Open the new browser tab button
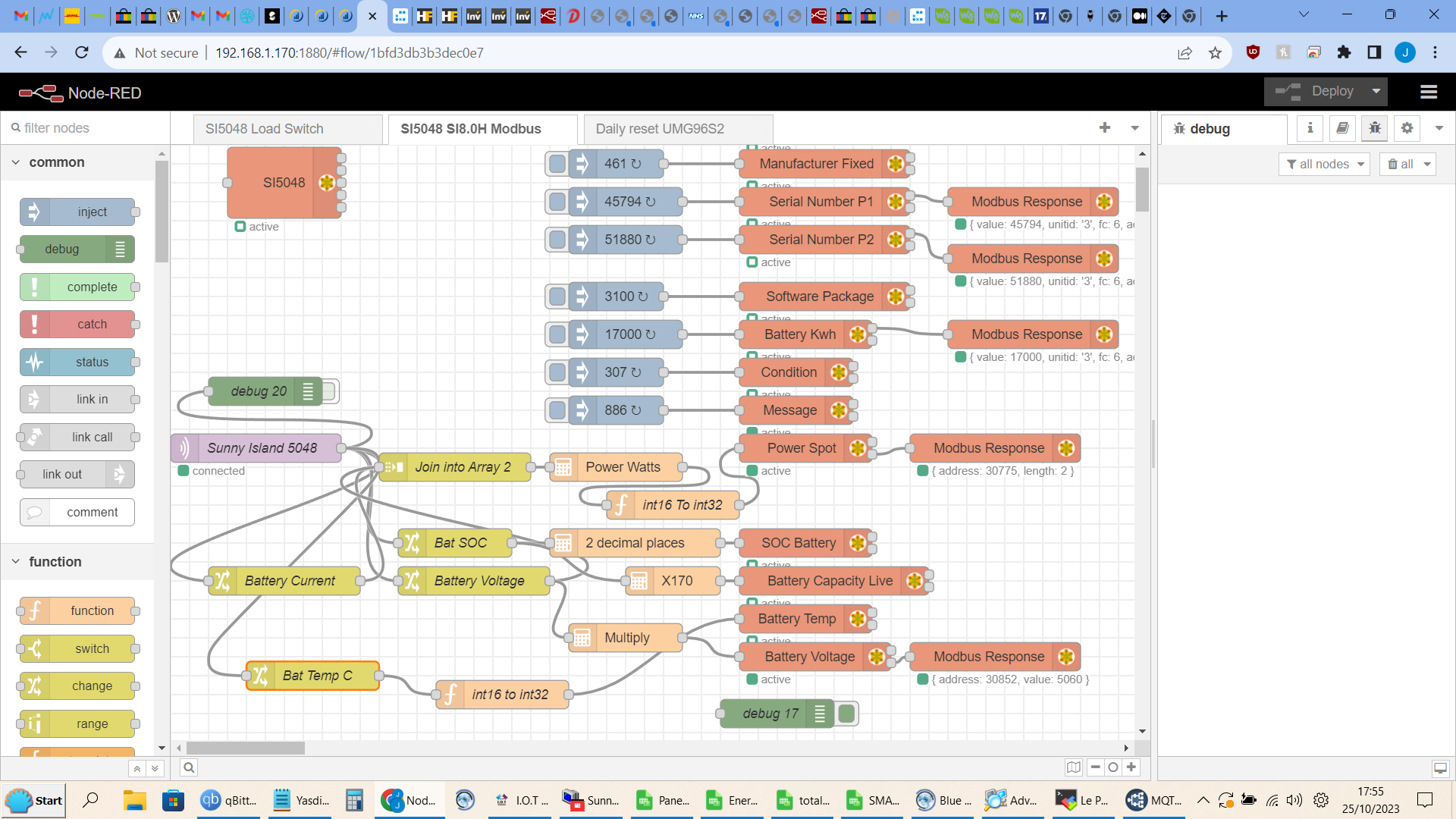Viewport: 1456px width, 819px height. point(1222,16)
